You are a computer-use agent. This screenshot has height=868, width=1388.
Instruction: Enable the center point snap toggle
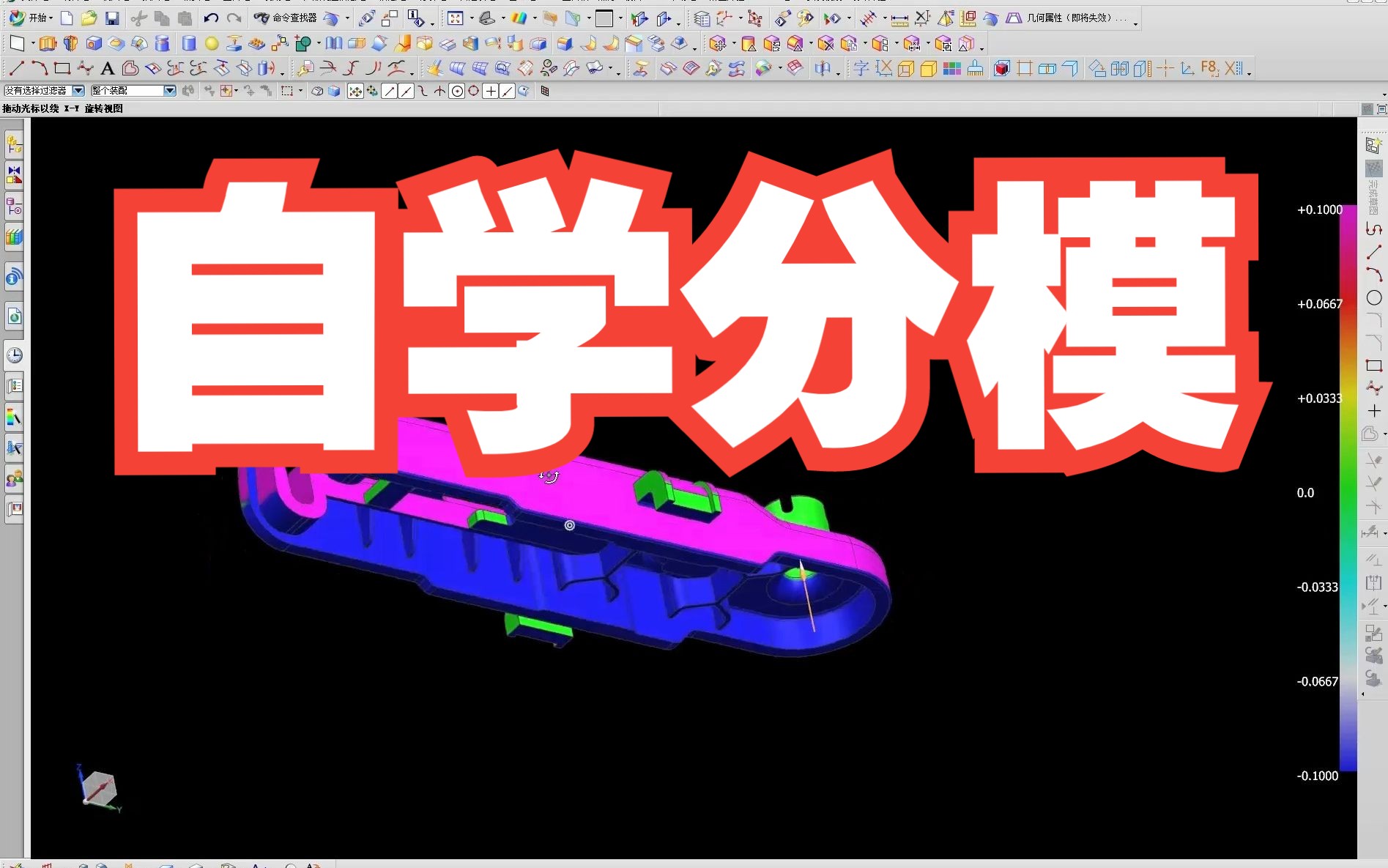(x=457, y=91)
